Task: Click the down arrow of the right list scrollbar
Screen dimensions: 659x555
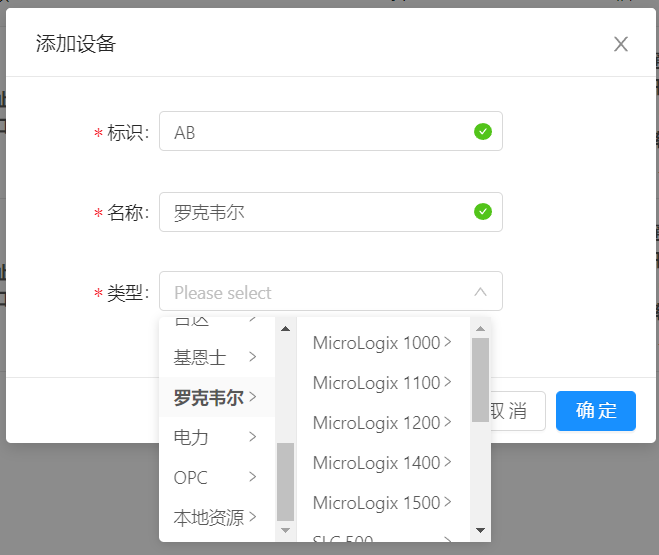Action: 480,530
